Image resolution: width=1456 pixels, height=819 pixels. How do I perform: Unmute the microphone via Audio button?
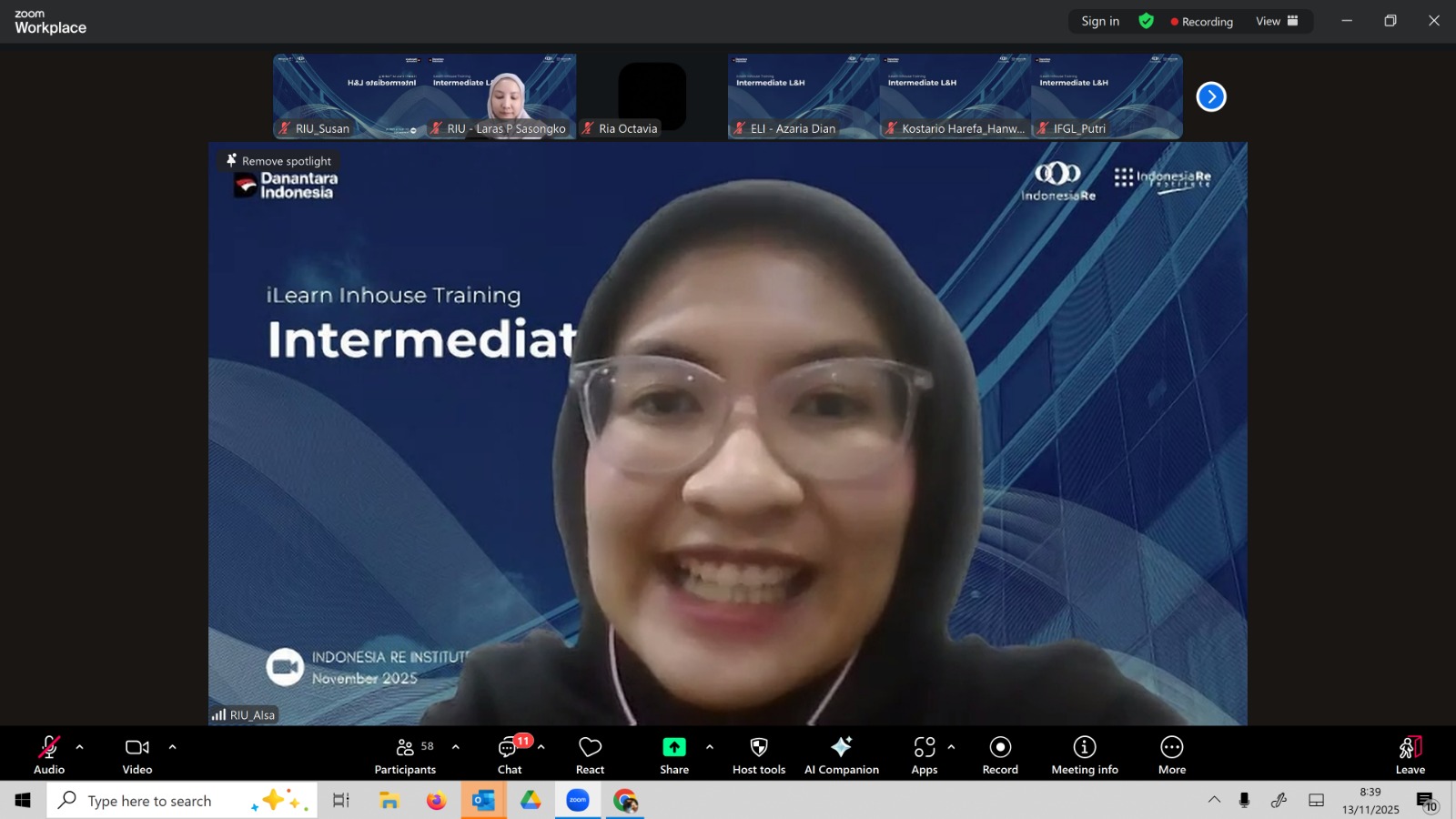click(49, 755)
